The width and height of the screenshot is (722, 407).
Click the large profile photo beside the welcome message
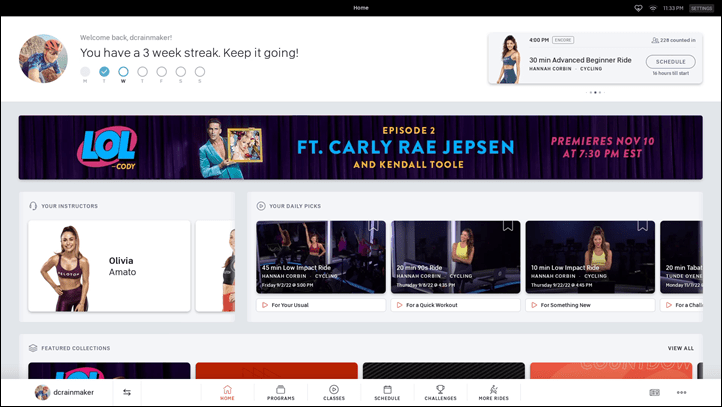[43, 58]
